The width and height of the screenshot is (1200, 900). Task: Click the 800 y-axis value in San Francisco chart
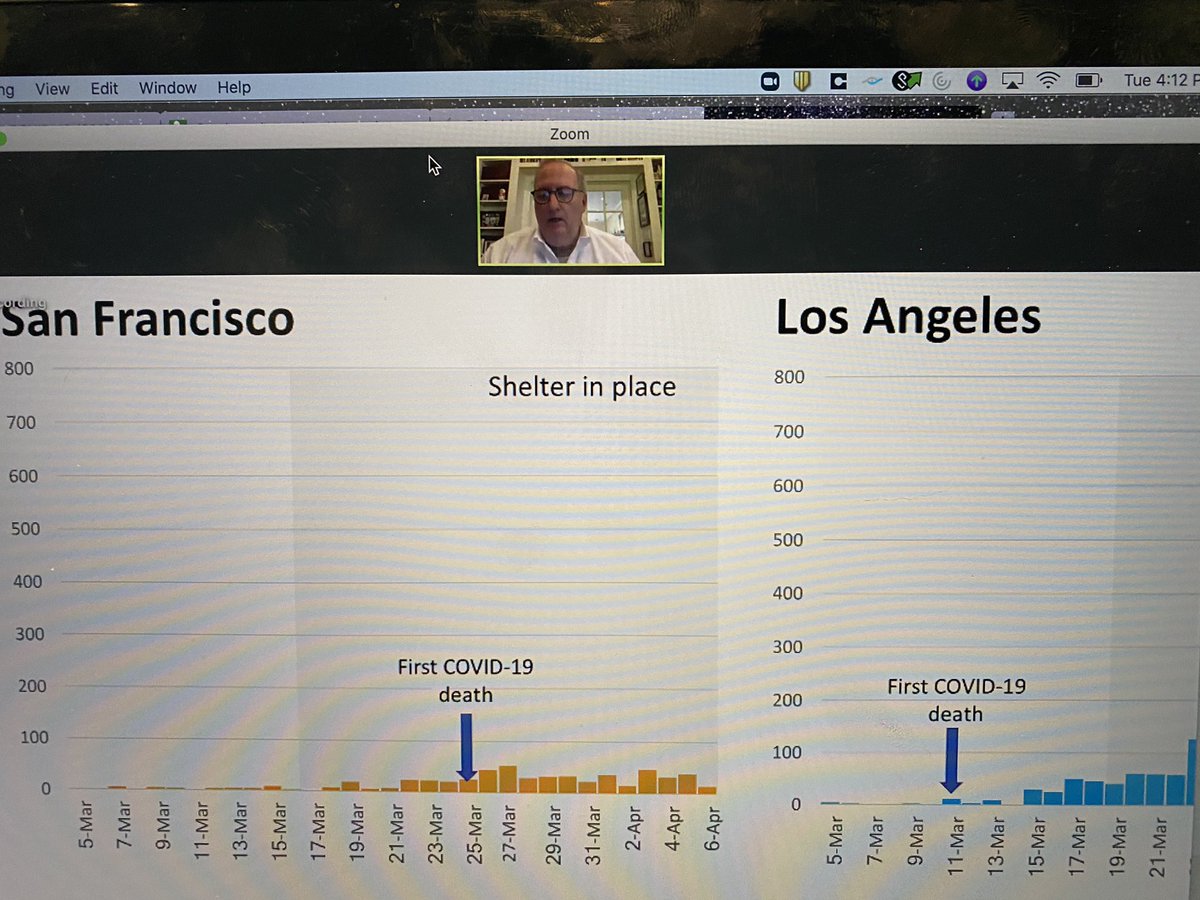(x=17, y=368)
